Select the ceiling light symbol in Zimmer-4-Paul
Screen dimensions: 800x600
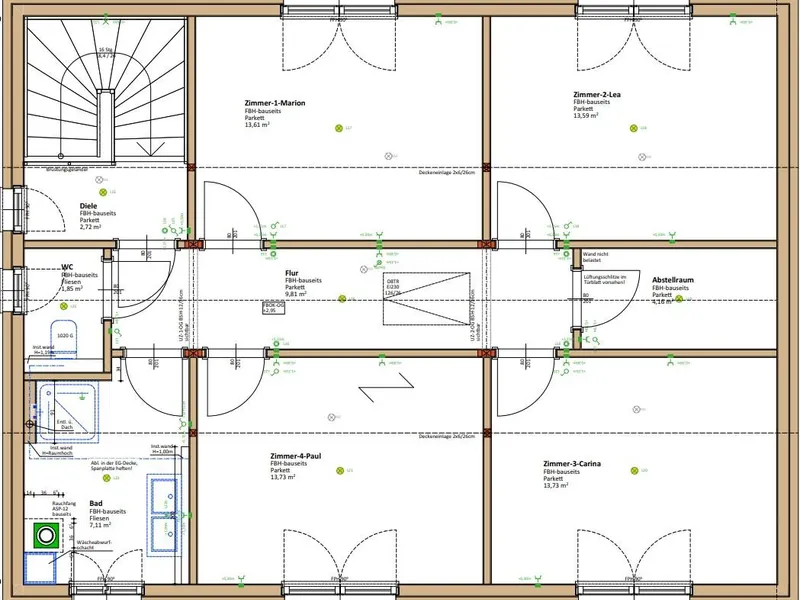click(x=337, y=470)
